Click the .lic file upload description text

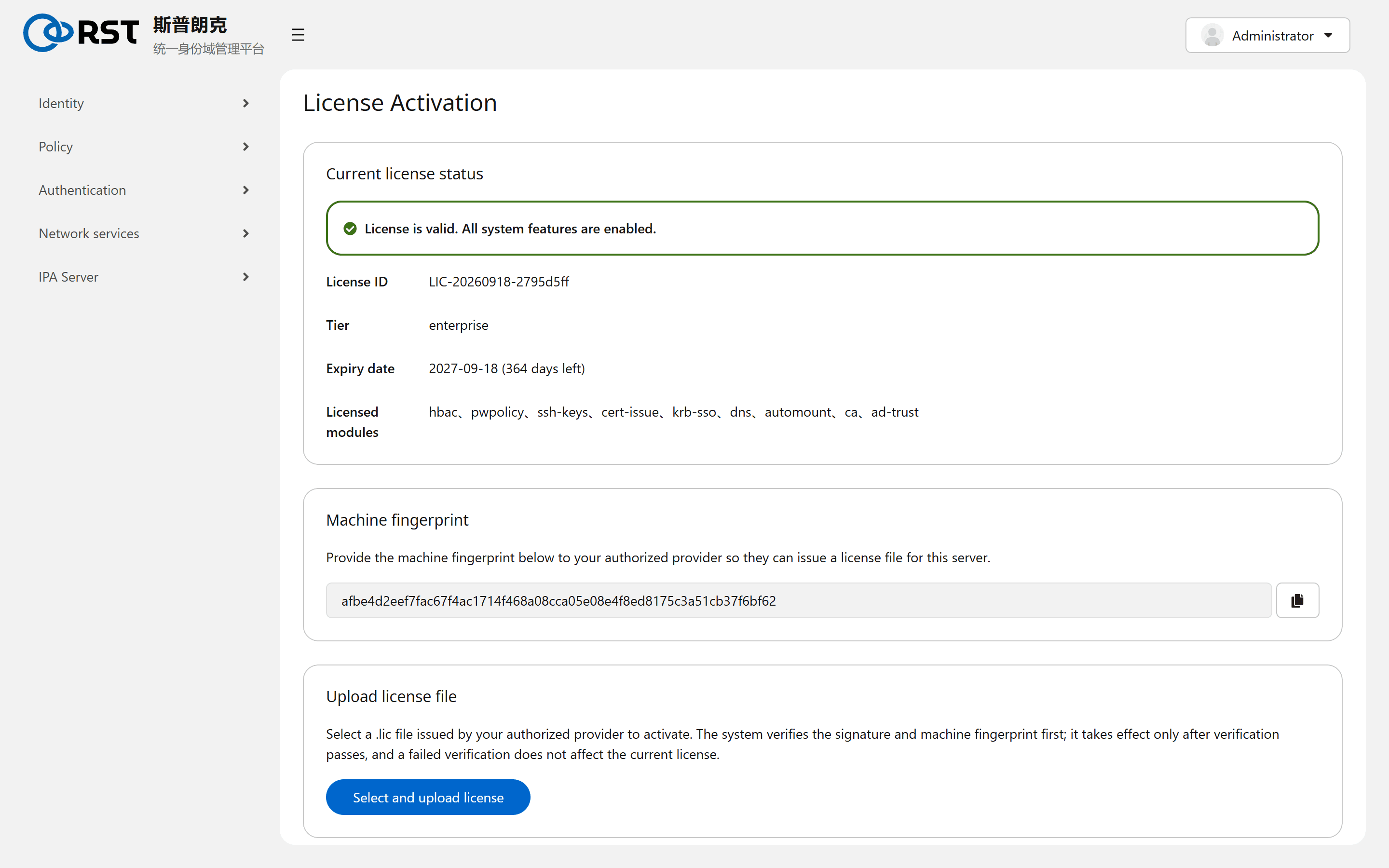tap(803, 744)
